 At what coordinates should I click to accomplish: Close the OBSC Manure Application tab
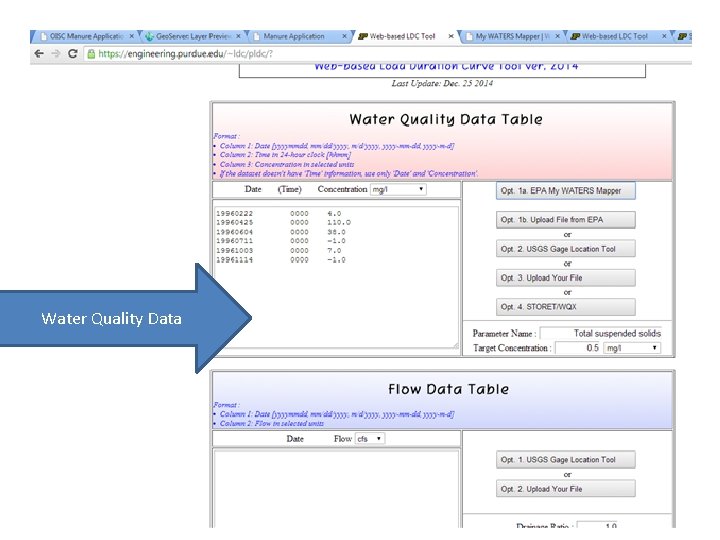coord(131,36)
